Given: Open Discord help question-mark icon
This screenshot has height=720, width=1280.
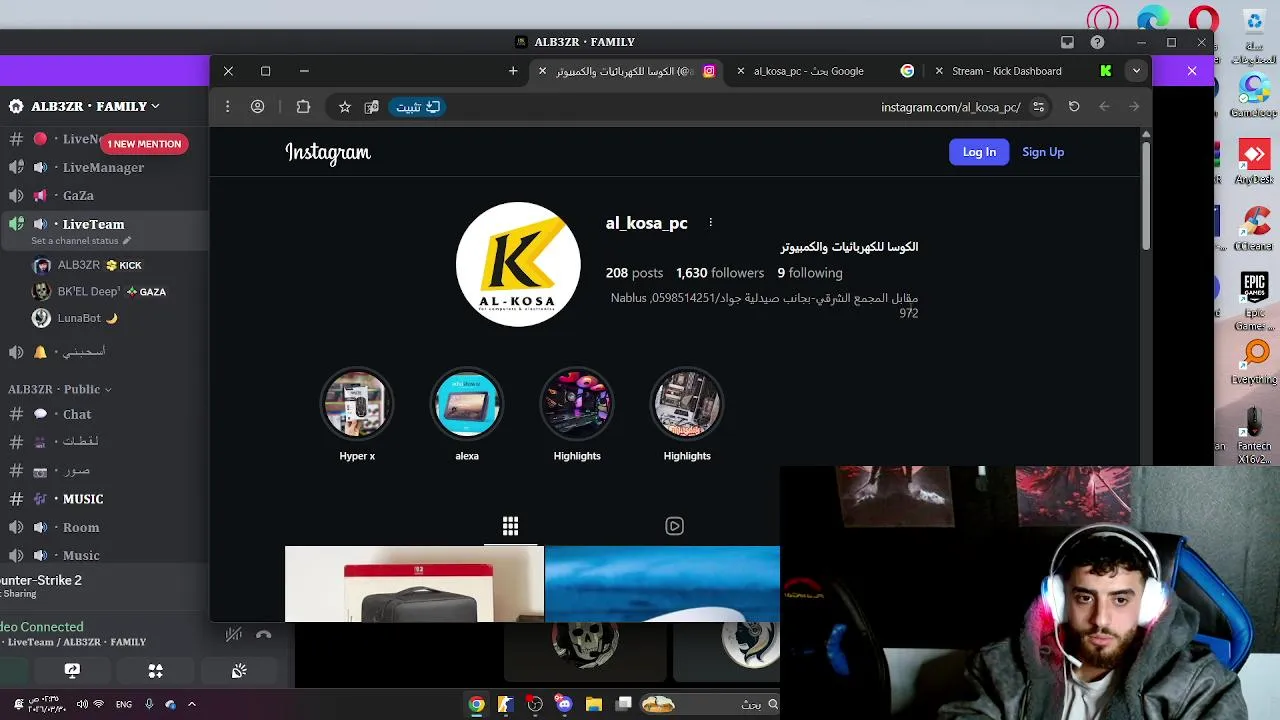Looking at the screenshot, I should (x=1097, y=42).
